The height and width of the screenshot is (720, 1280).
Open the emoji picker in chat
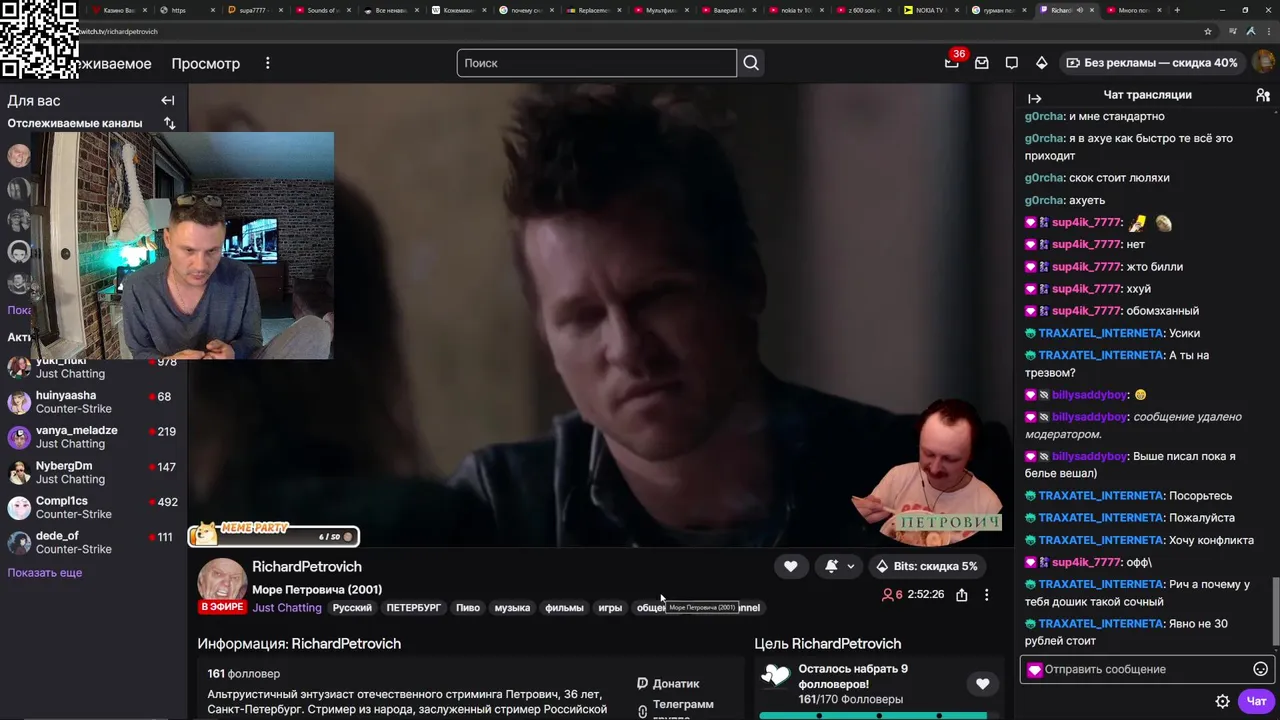pyautogui.click(x=1261, y=669)
